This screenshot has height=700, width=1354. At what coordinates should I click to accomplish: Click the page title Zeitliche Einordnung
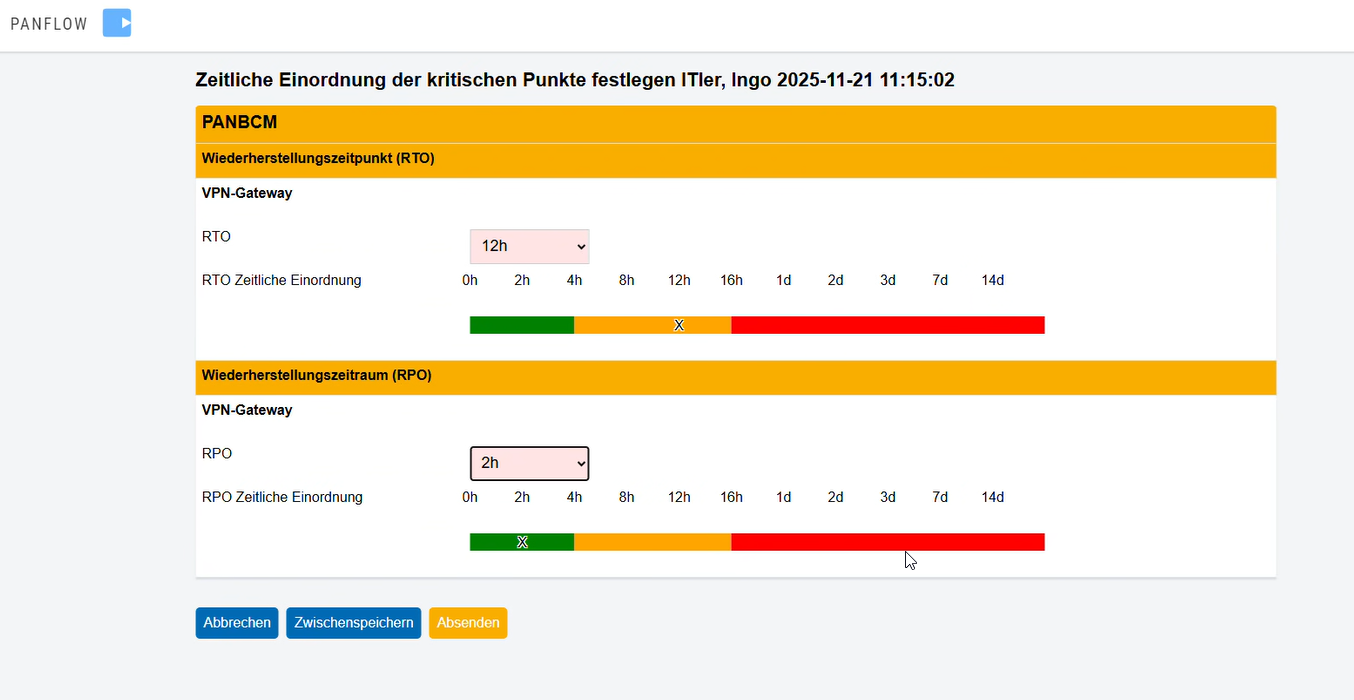tap(574, 80)
